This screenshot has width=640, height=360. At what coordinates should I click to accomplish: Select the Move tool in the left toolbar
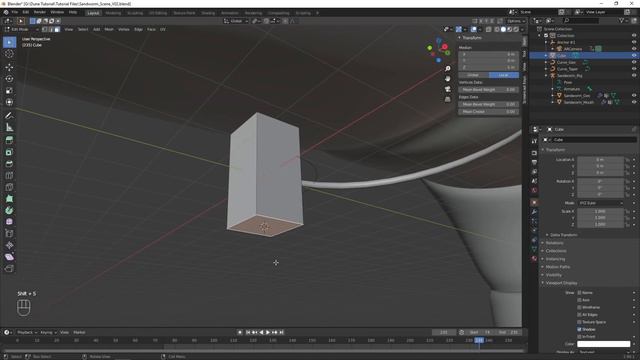point(9,67)
